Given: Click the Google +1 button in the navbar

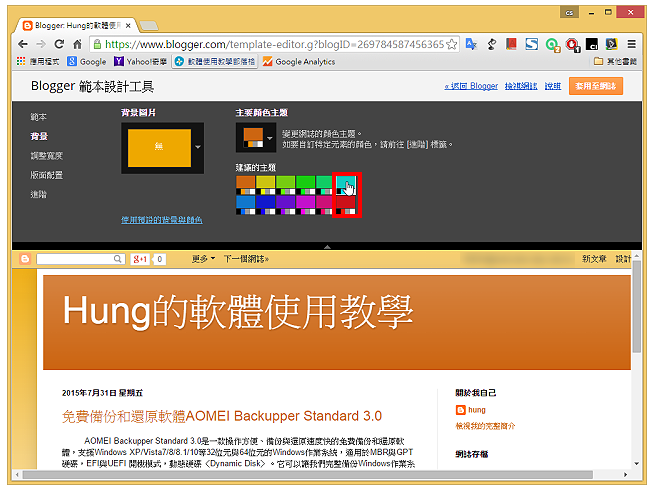Looking at the screenshot, I should pyautogui.click(x=140, y=259).
